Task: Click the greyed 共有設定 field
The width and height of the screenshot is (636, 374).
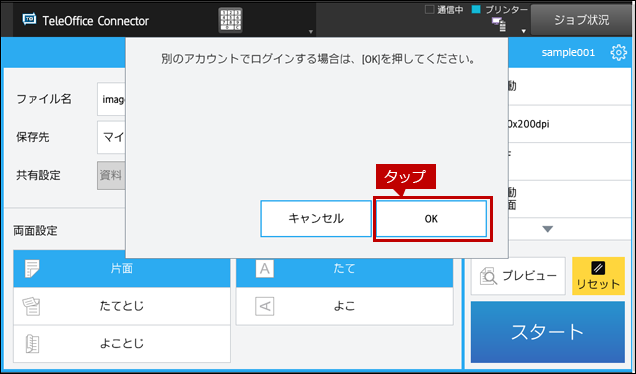Action: pyautogui.click(x=111, y=175)
